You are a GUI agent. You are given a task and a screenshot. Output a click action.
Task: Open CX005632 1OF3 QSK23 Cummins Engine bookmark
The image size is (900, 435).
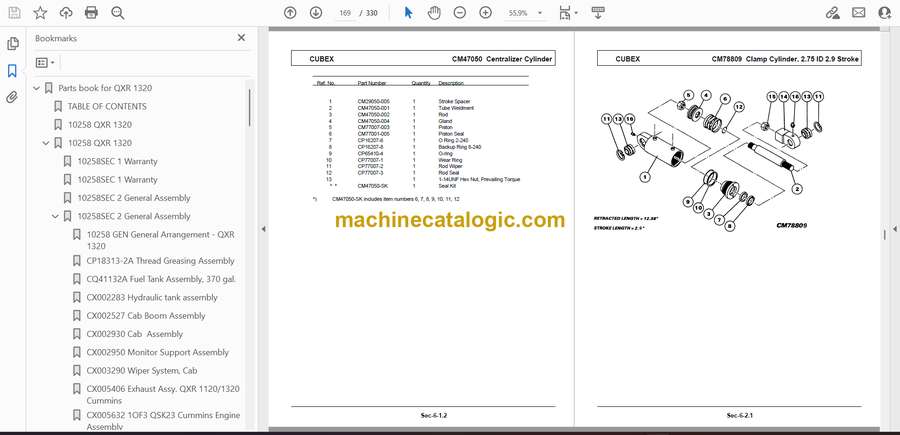tap(163, 420)
